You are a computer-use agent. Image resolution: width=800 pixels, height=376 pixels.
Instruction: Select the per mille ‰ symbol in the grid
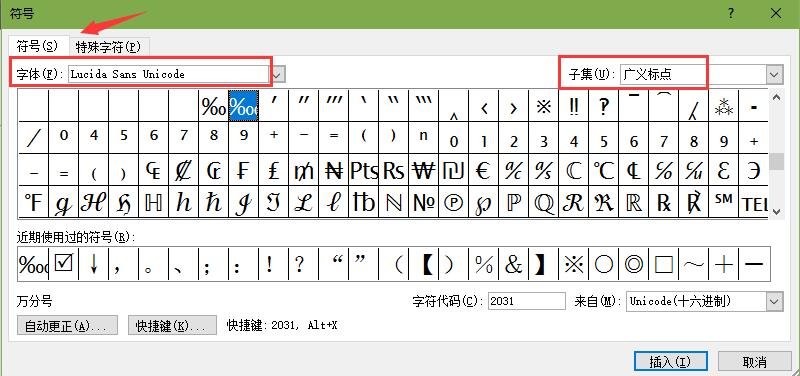(213, 106)
